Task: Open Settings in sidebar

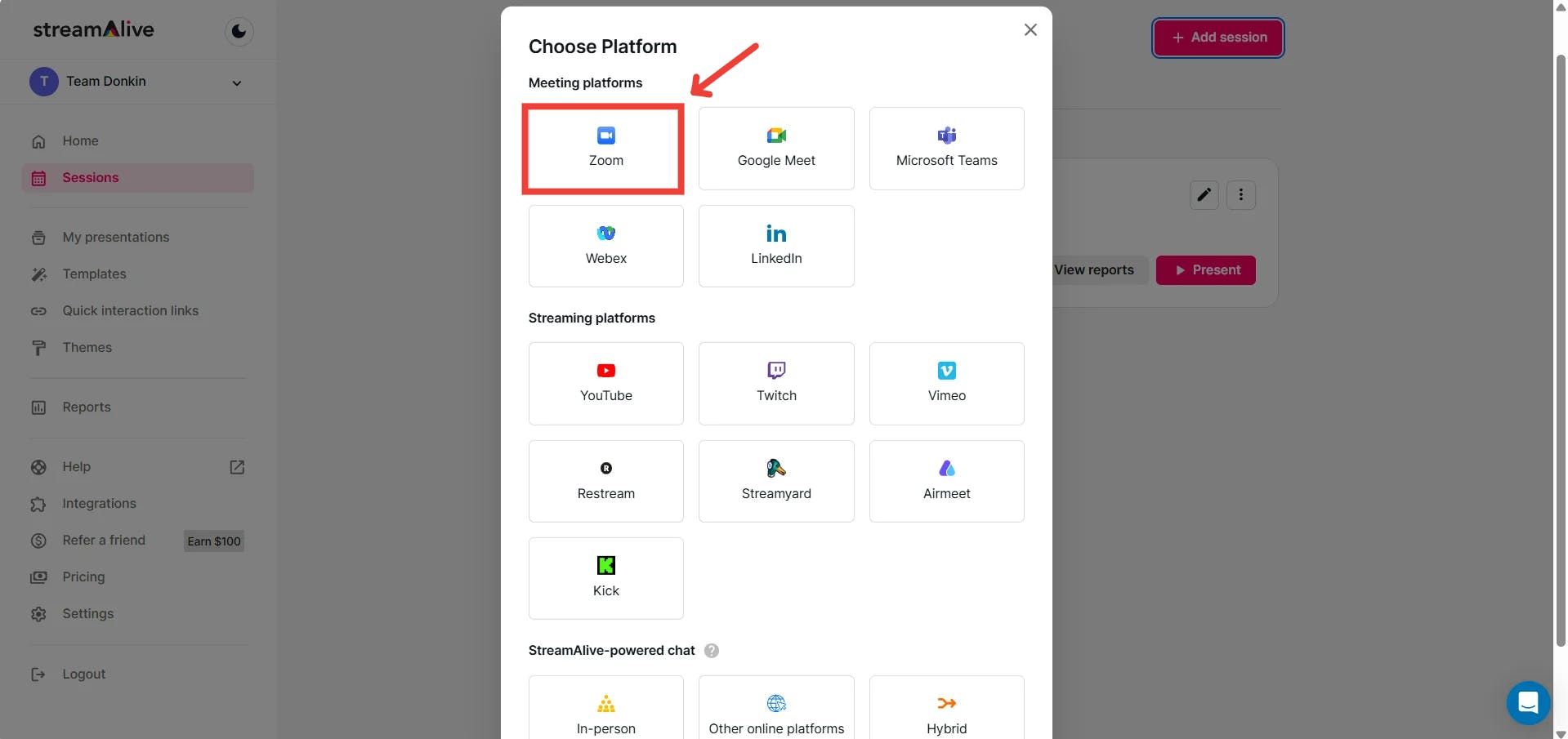Action: click(x=137, y=614)
